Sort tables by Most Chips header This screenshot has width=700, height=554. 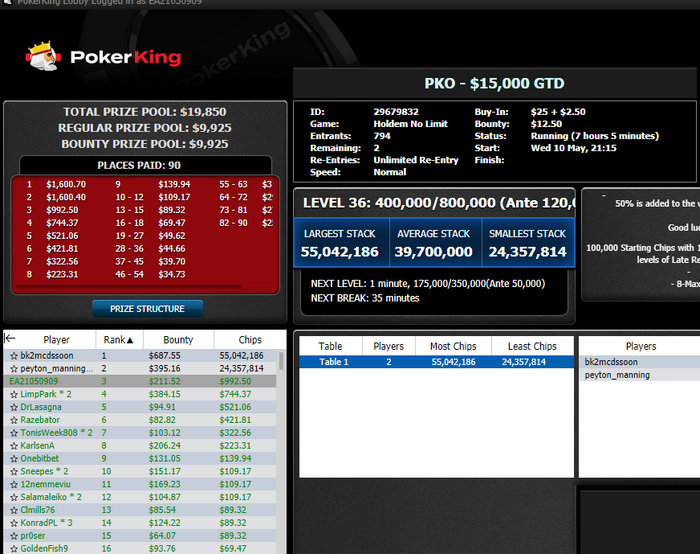click(453, 346)
